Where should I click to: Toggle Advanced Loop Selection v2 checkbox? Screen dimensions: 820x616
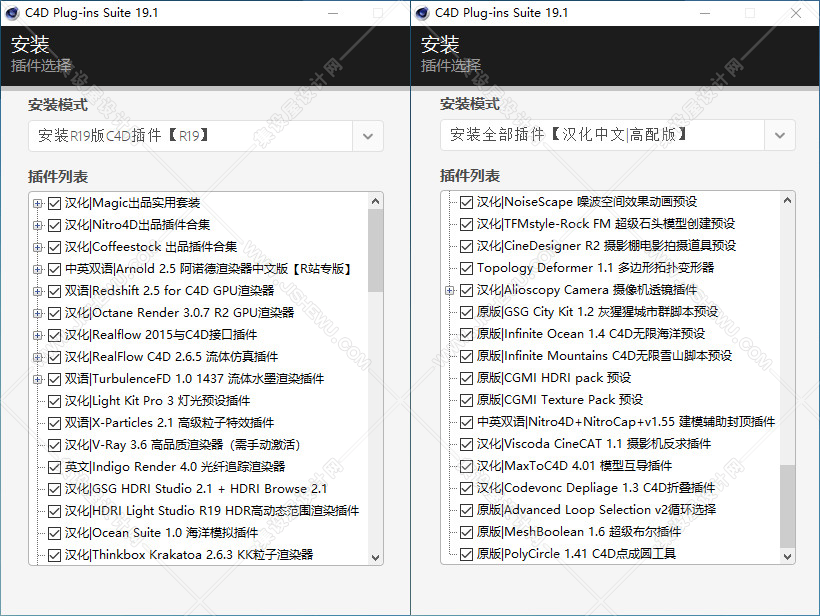pos(466,510)
